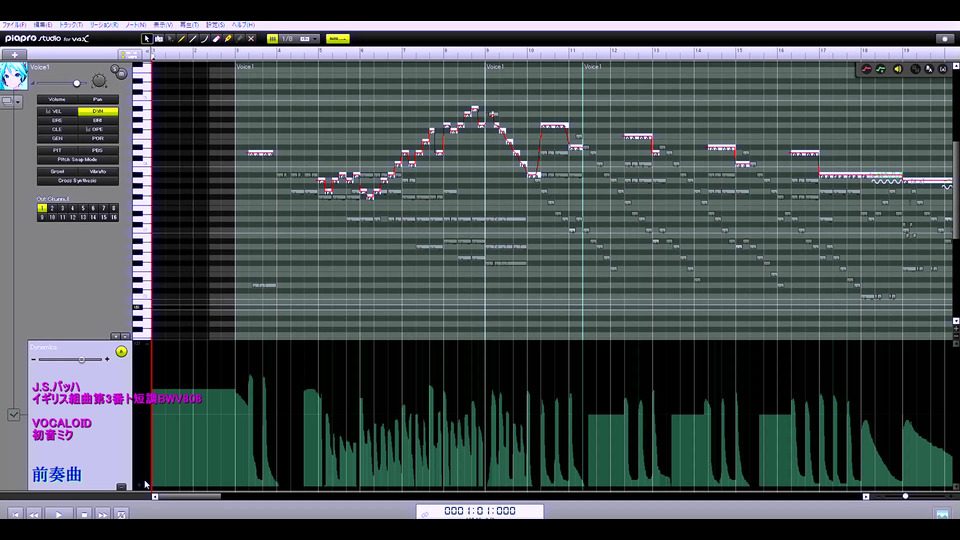The image size is (960, 540).
Task: Click the yellow Dynamics panel button
Action: tap(121, 351)
